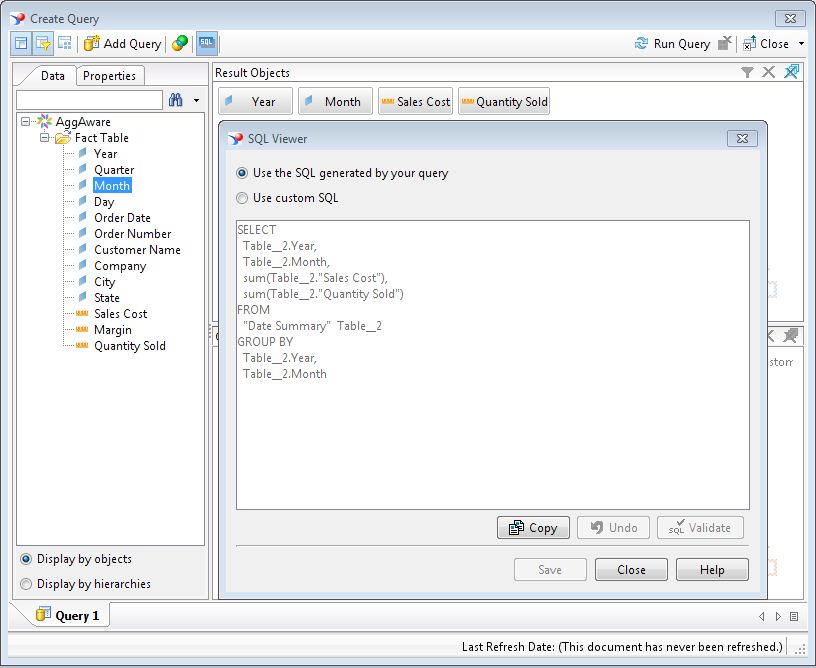816x668 pixels.
Task: Open the dropdown arrow beside toolbar Close
Action: (801, 44)
